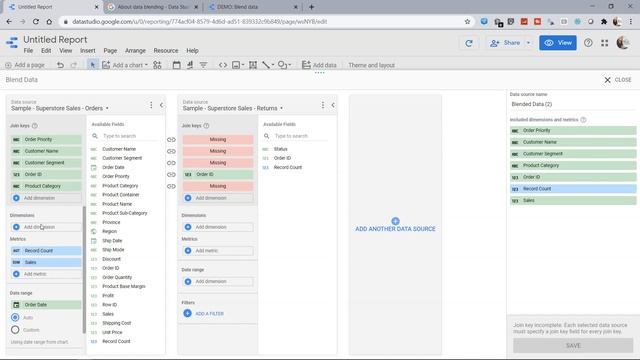Screen dimensions: 640x360
Task: Click the Blended Data name field
Action: tap(572, 104)
